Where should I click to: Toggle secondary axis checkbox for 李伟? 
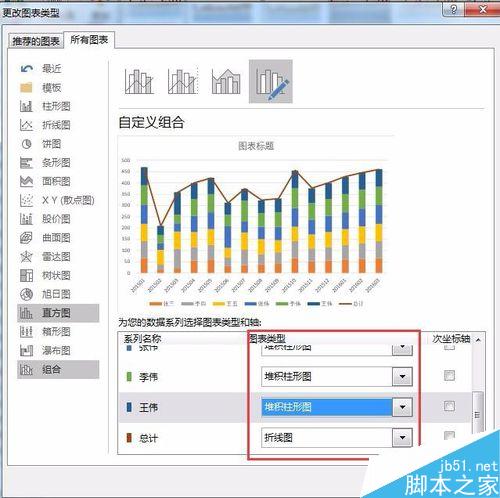449,376
